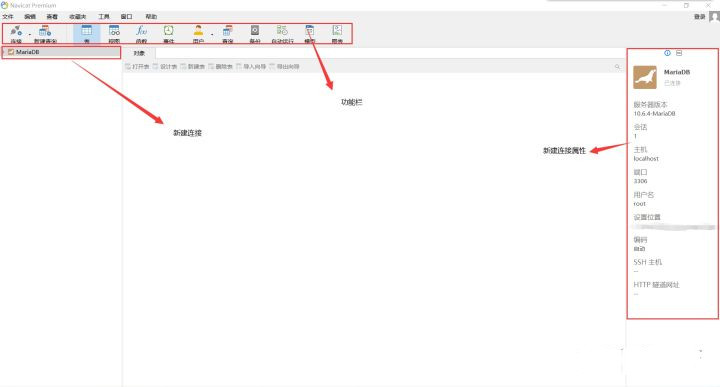The height and width of the screenshot is (387, 720).
Task: Open the 查看 (View) menu
Action: tap(52, 17)
